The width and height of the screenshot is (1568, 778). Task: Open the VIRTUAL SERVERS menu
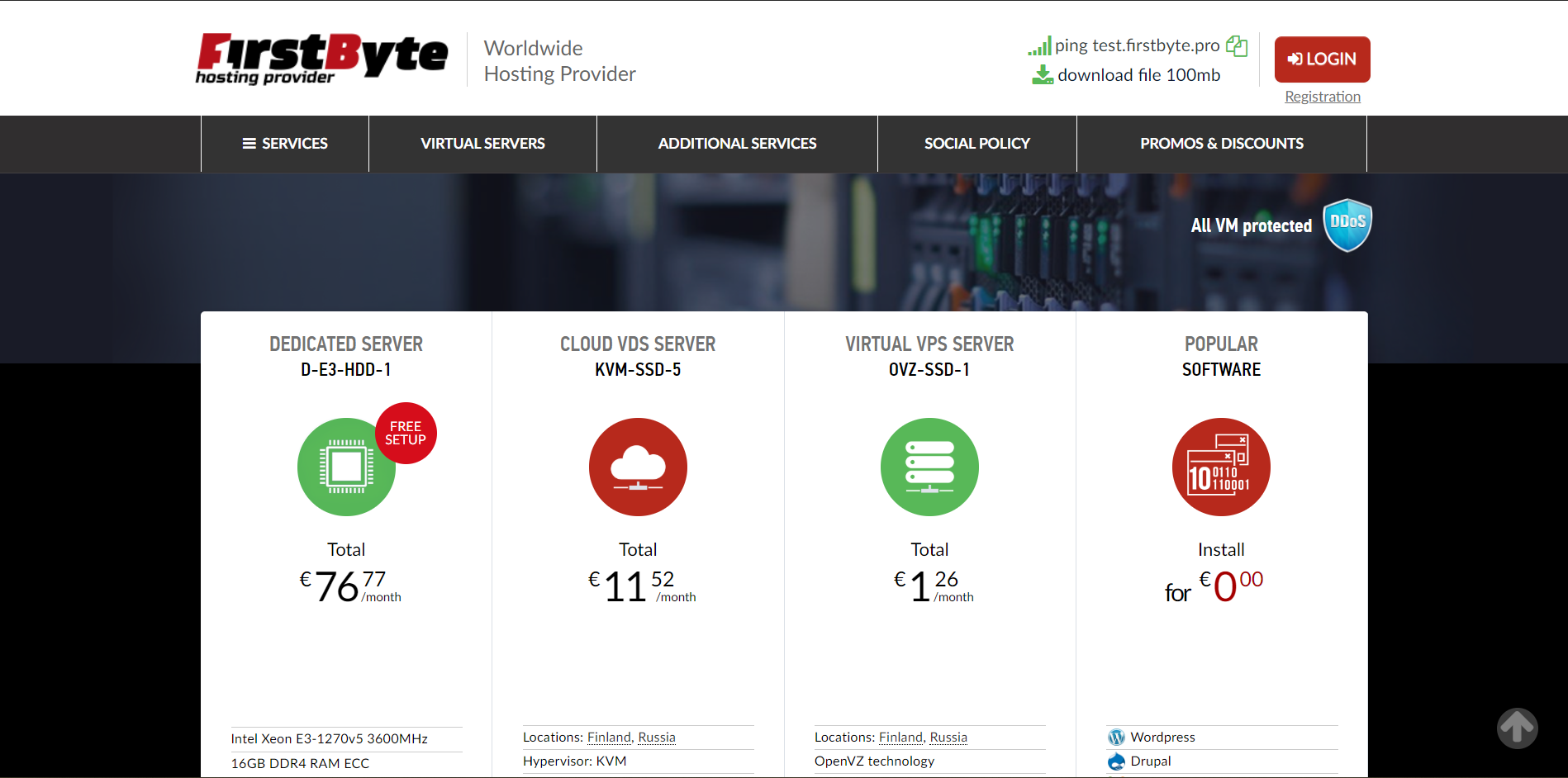pos(482,144)
